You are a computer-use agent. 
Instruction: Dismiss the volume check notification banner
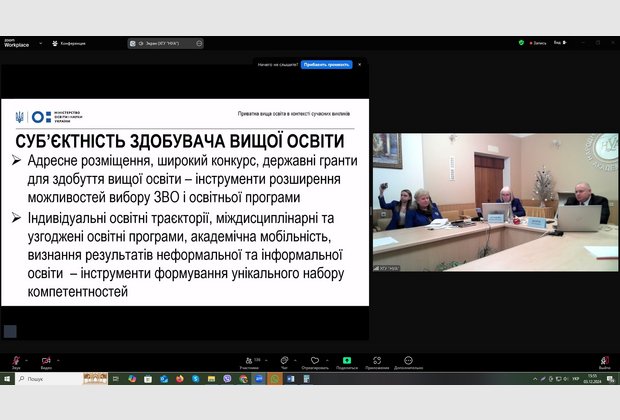tap(360, 64)
